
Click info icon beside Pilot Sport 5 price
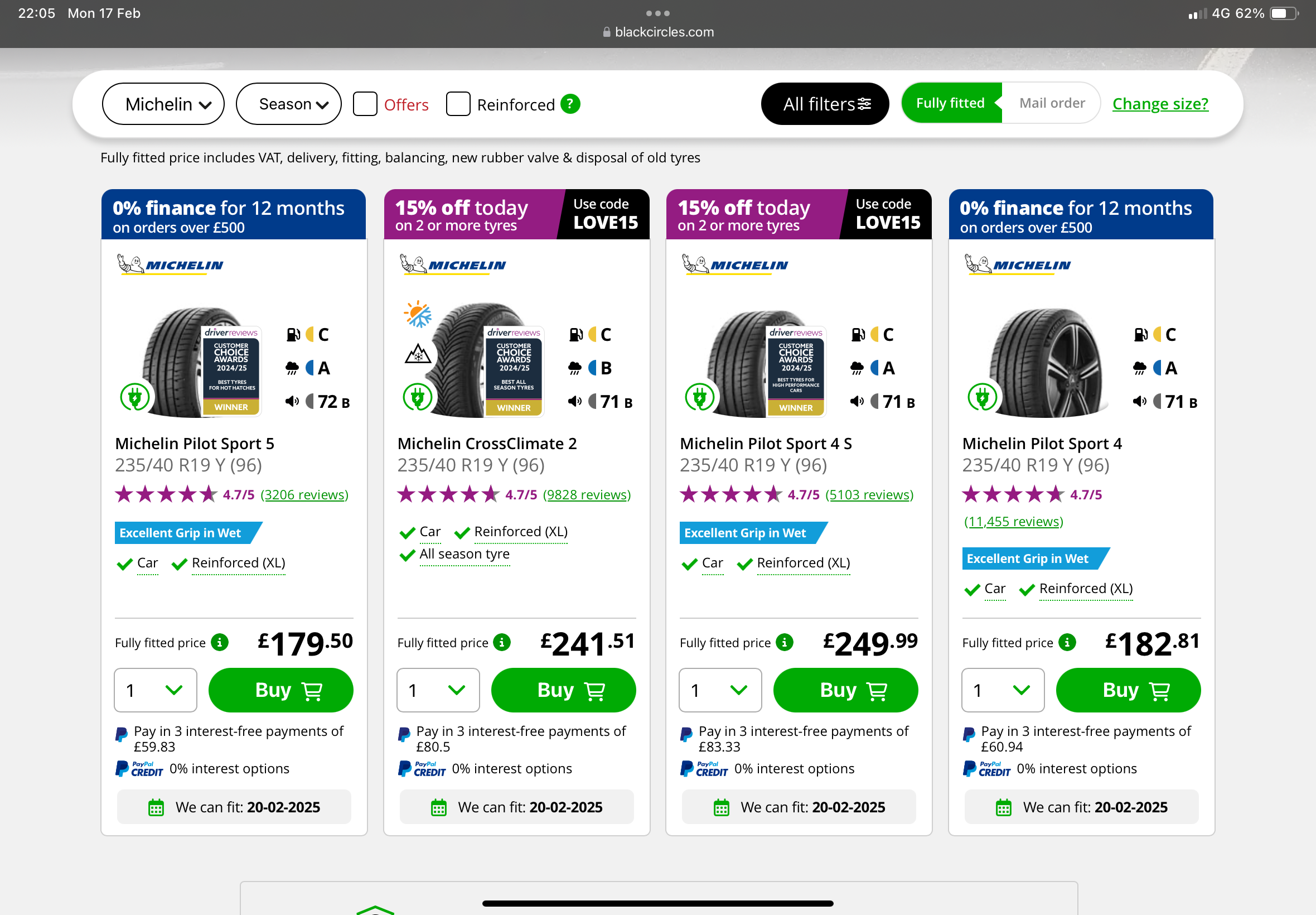click(220, 642)
